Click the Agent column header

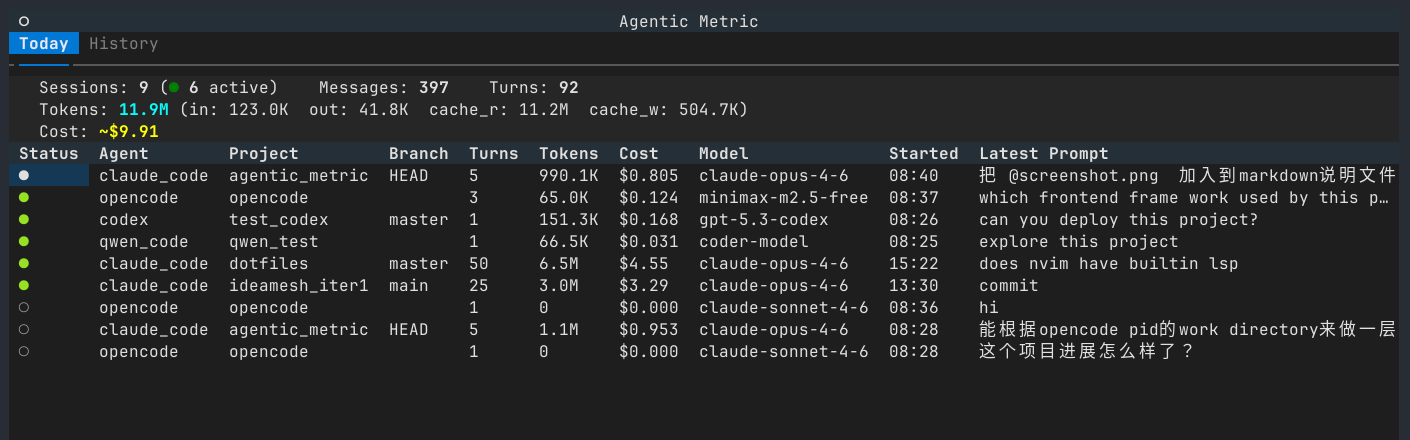pos(124,153)
